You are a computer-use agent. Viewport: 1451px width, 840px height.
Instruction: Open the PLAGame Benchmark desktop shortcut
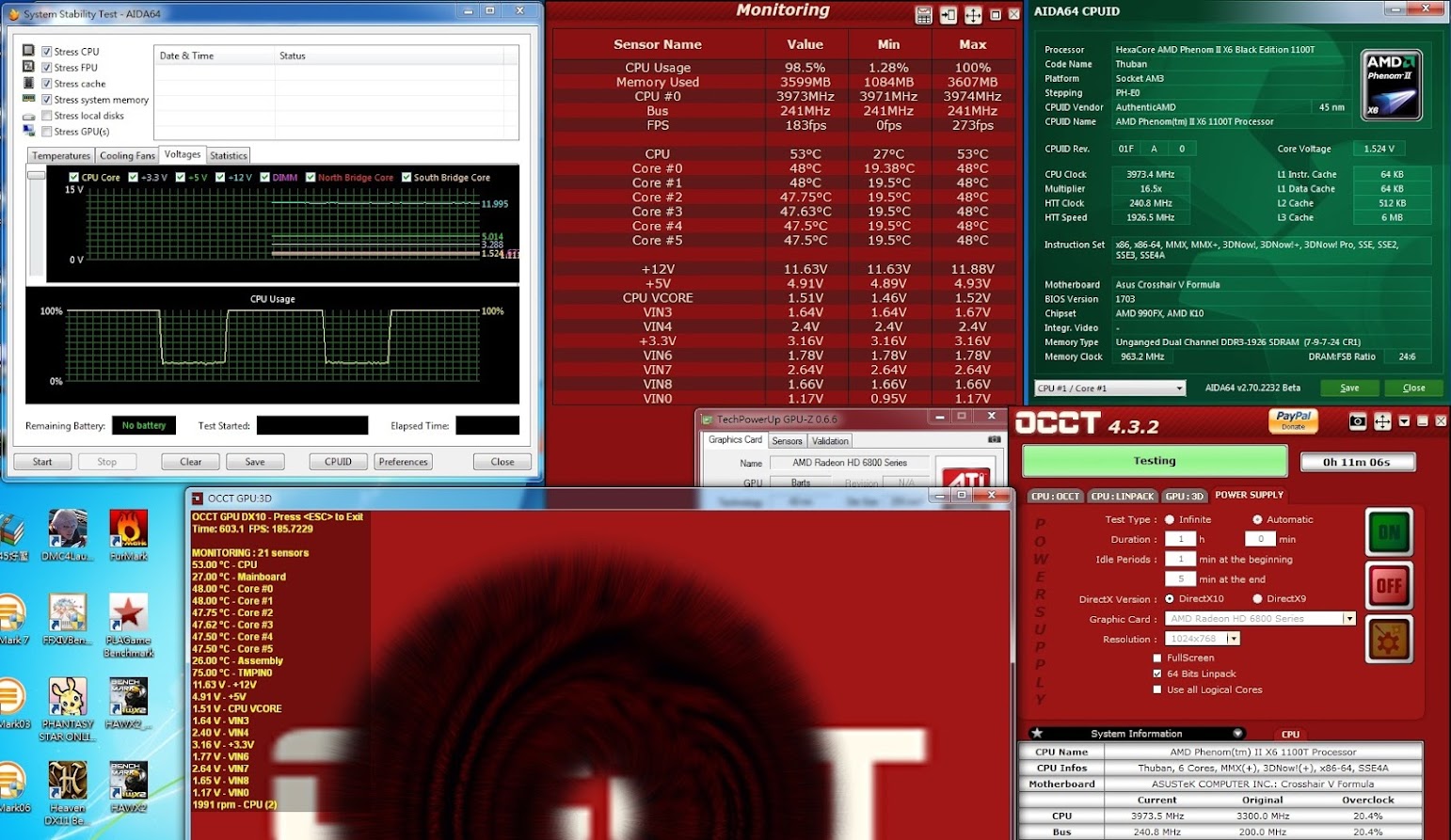(x=128, y=625)
